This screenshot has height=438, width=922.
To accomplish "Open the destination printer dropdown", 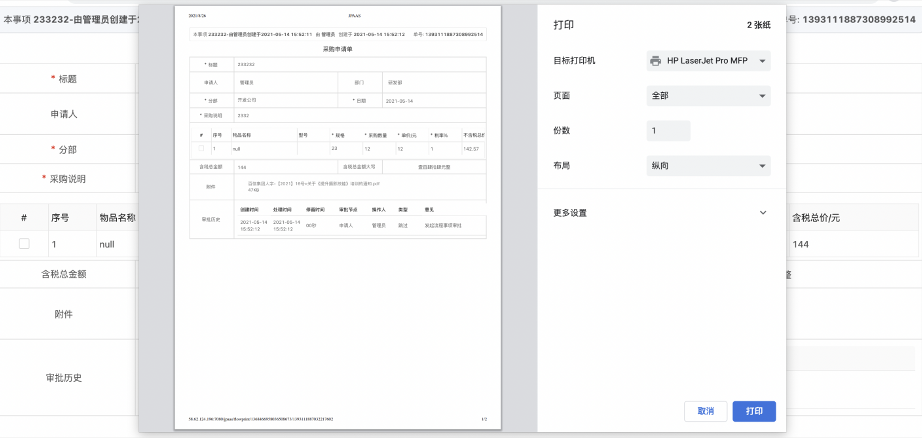I will point(709,61).
